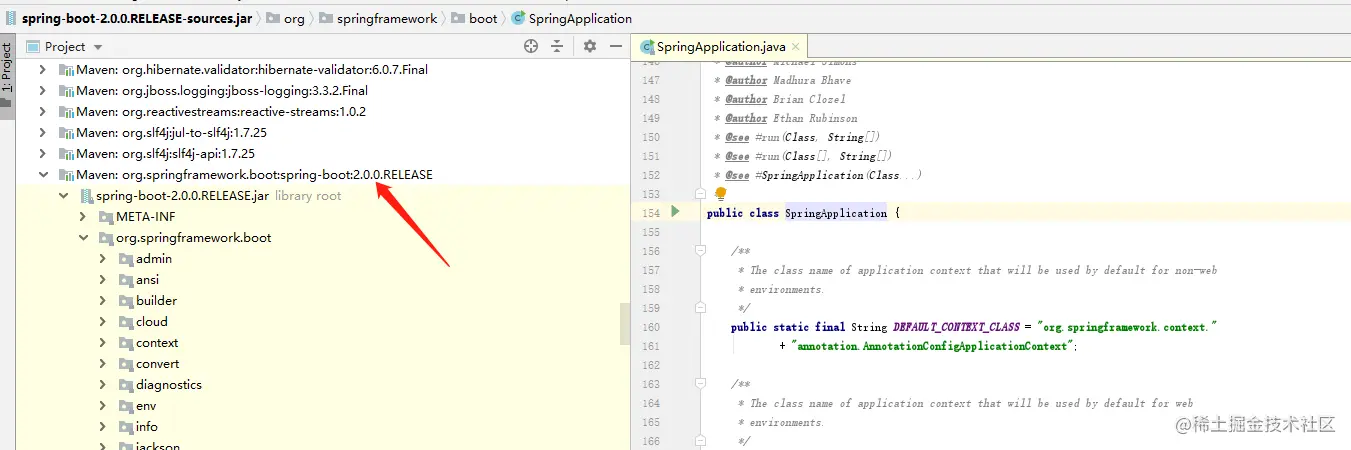The width and height of the screenshot is (1351, 450).
Task: Click spring-boot-2.0.0.RELEASE-sources.jar breadcrumb
Action: click(137, 18)
